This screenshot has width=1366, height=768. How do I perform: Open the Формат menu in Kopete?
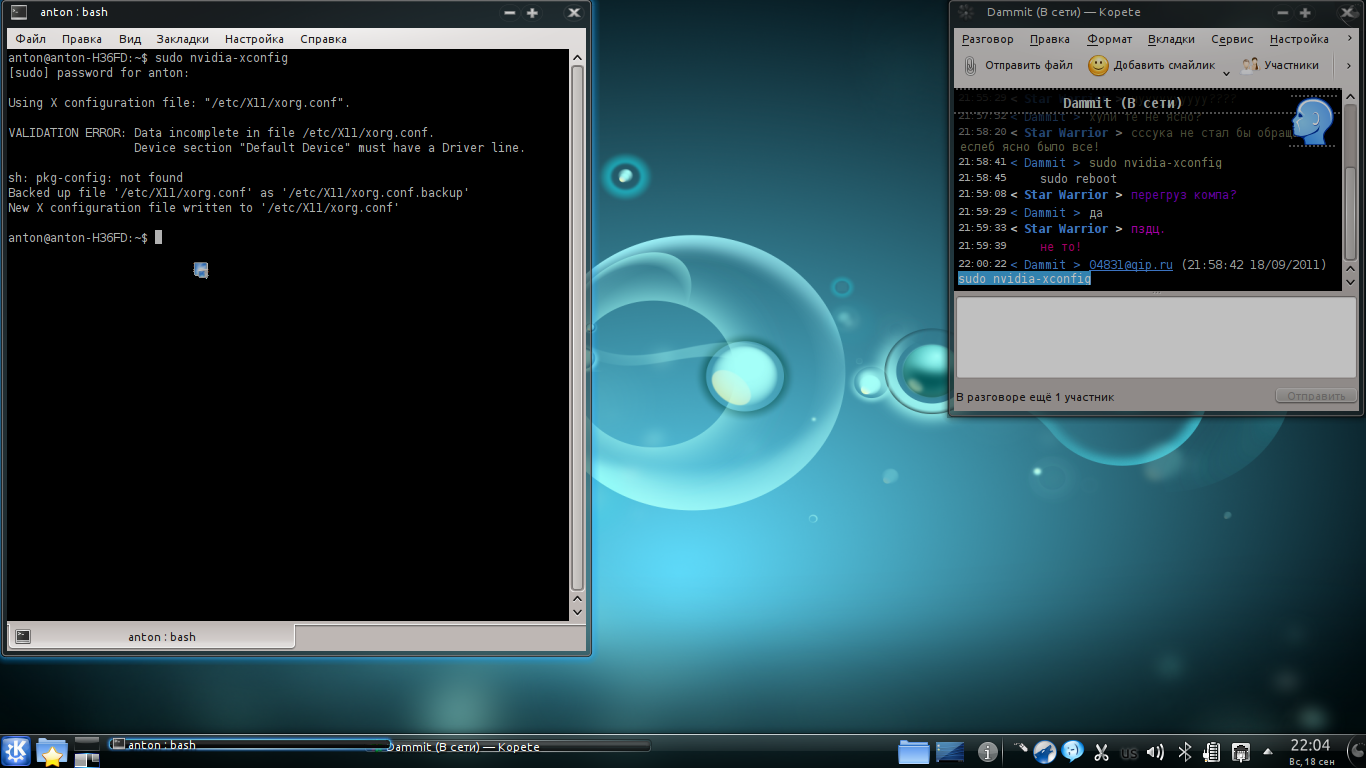click(1109, 39)
